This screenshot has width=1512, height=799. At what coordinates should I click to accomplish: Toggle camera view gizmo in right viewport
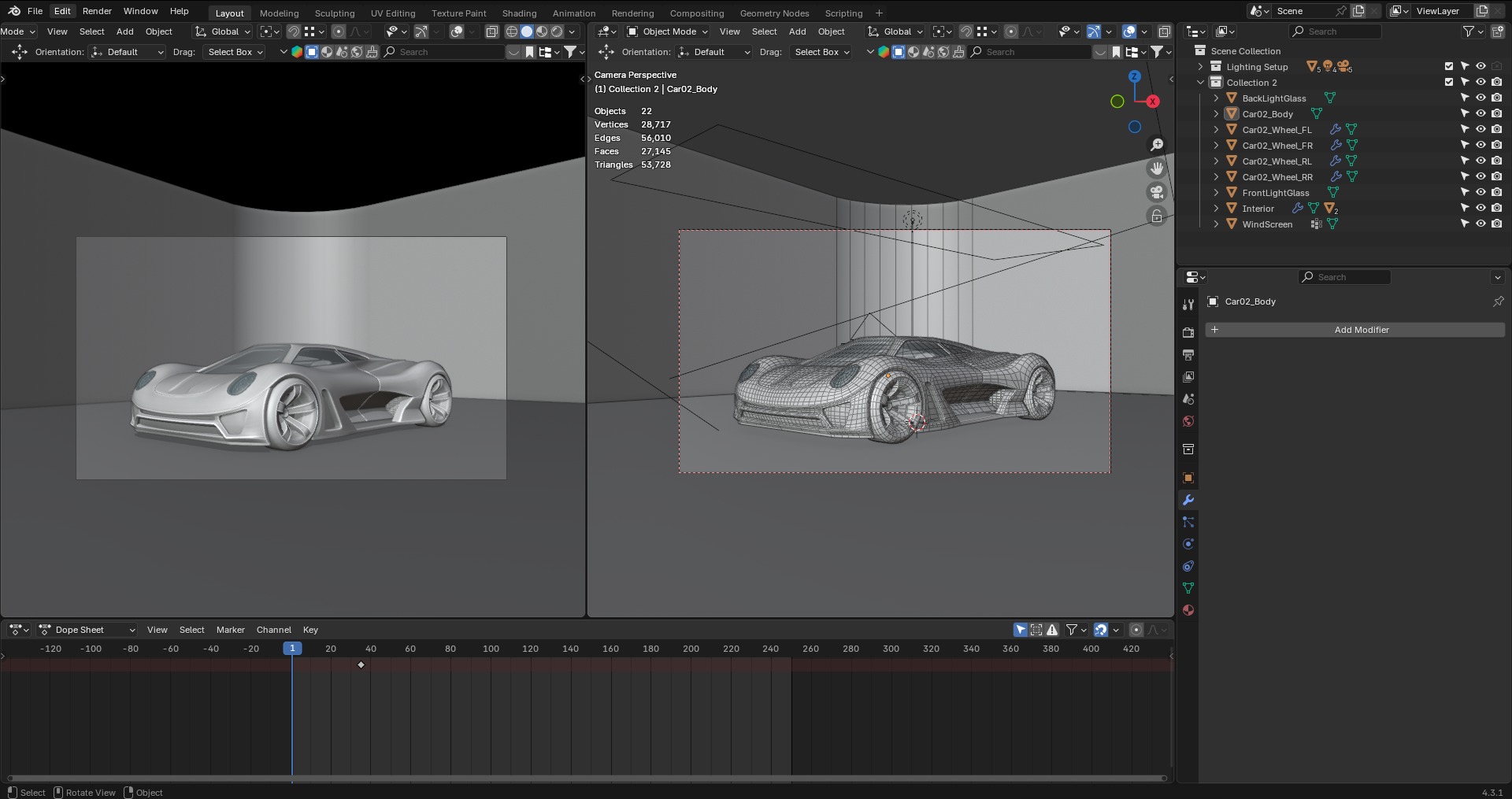(1157, 192)
